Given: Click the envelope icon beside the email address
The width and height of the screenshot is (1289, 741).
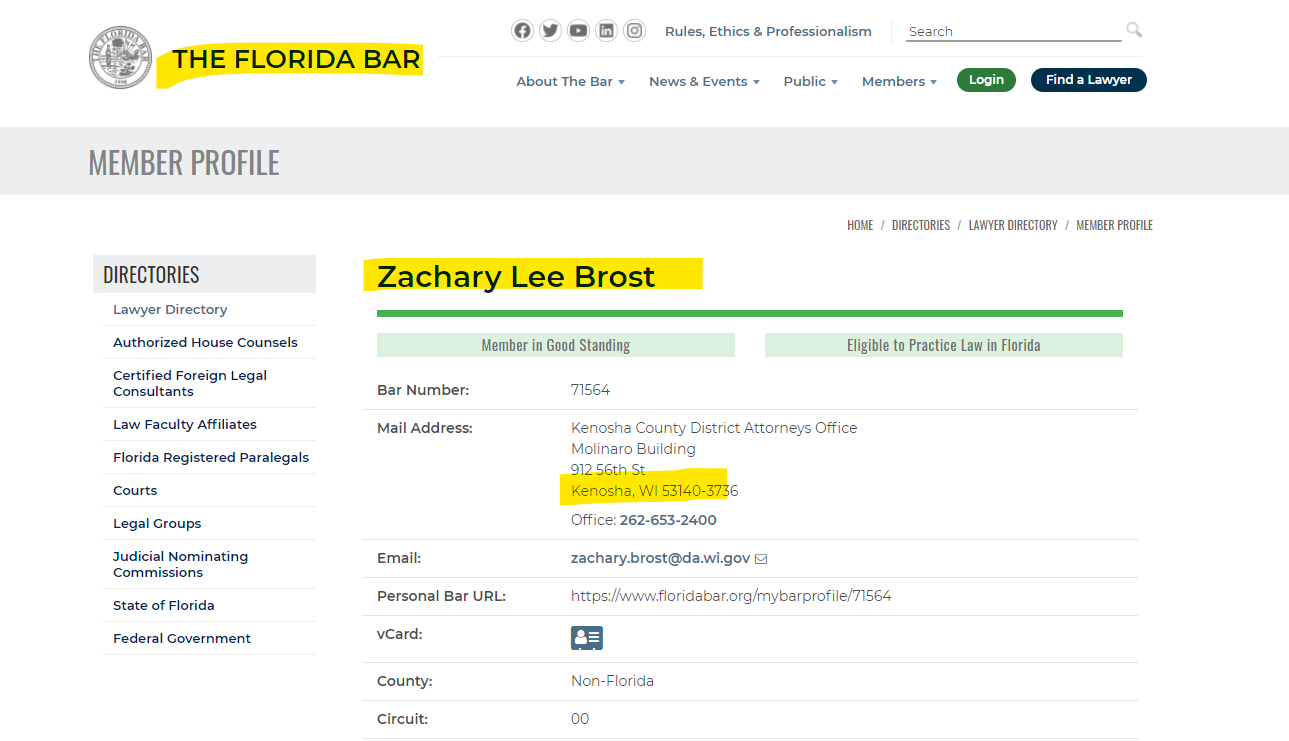Looking at the screenshot, I should pos(761,559).
